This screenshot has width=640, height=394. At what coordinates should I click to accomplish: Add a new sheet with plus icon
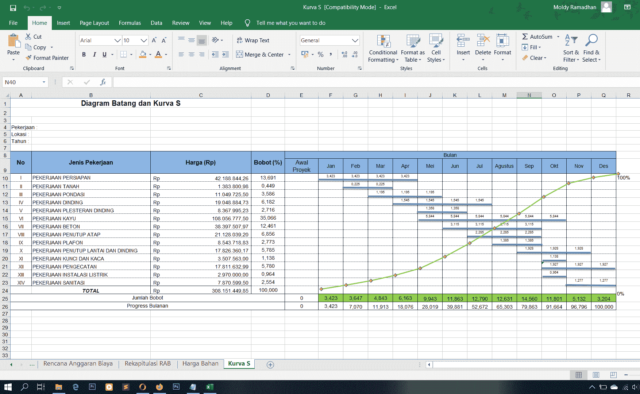(270, 365)
